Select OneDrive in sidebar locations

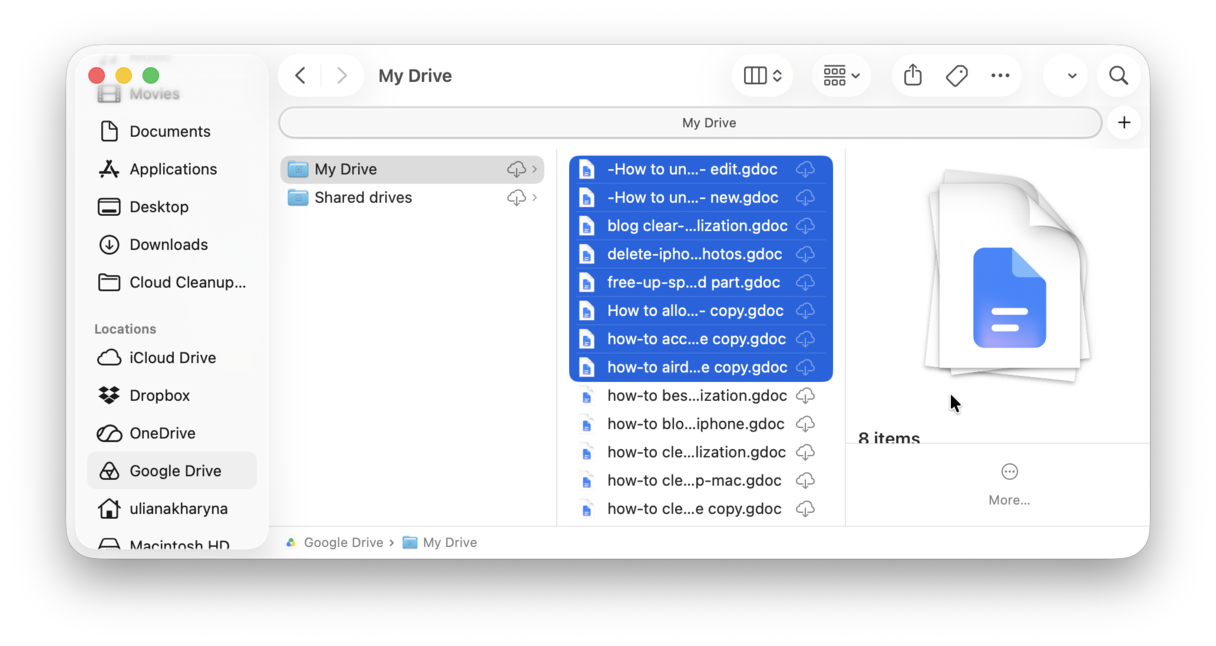(x=172, y=434)
